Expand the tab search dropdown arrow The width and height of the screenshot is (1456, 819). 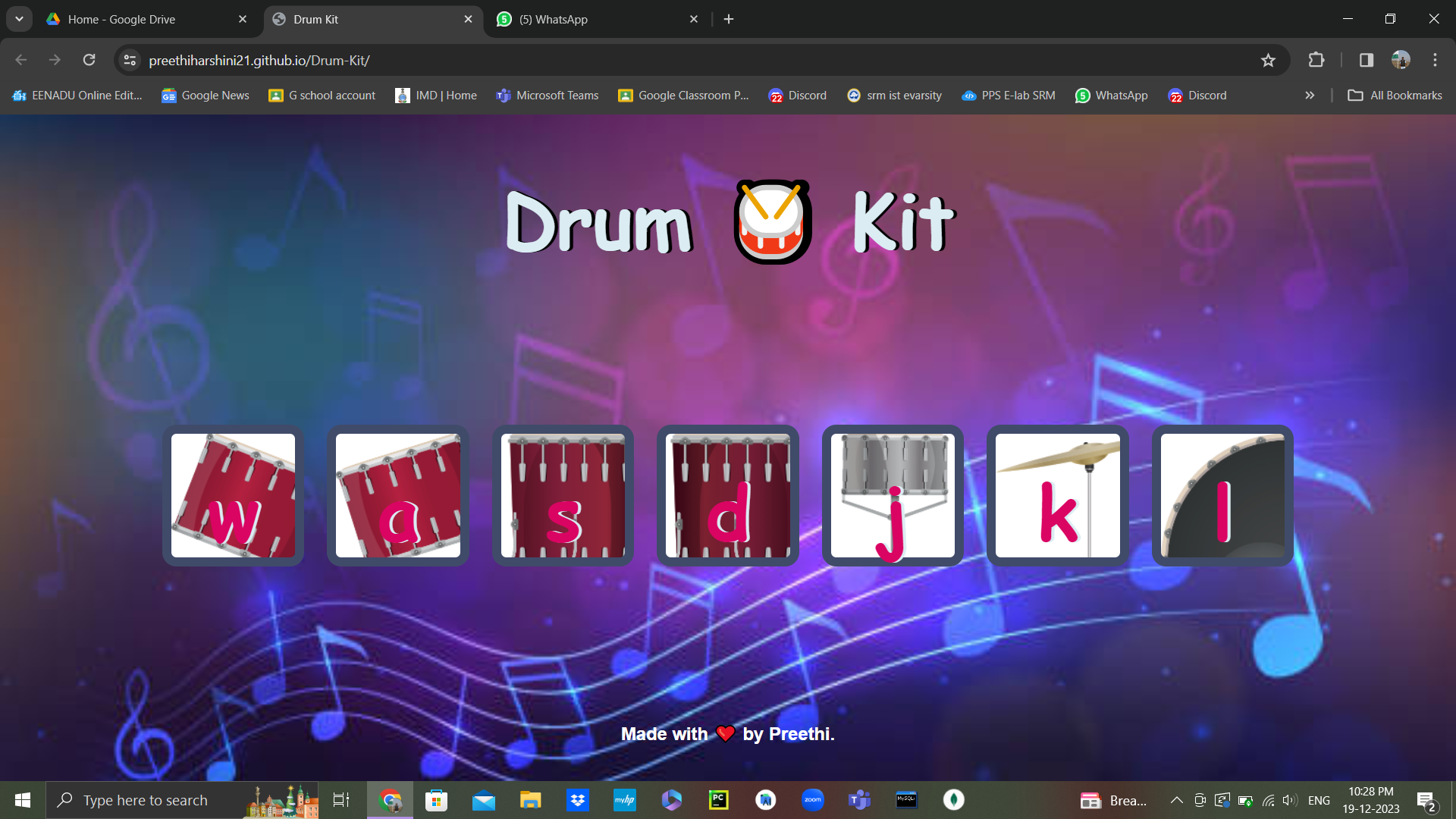pyautogui.click(x=19, y=19)
